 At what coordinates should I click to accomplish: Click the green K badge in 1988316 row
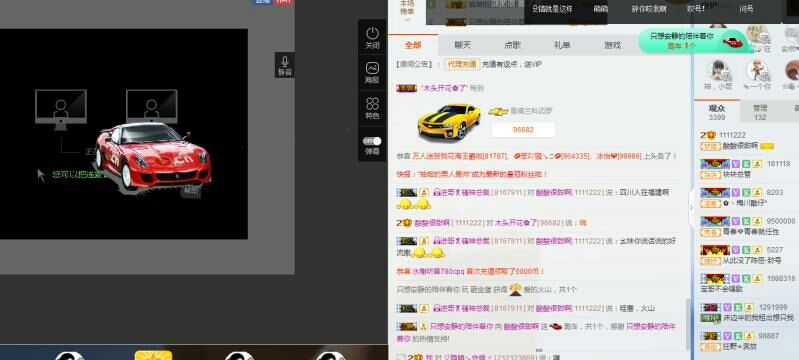point(746,278)
